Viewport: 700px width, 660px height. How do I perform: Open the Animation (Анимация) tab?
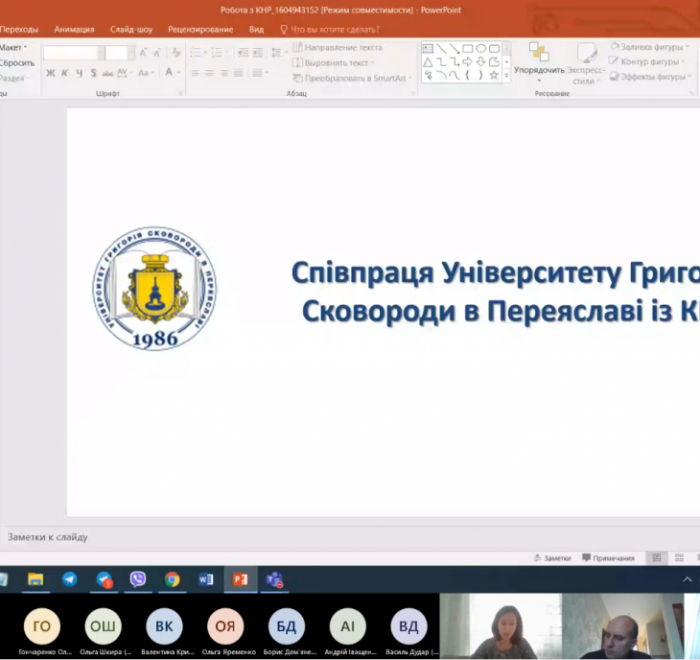tap(74, 29)
